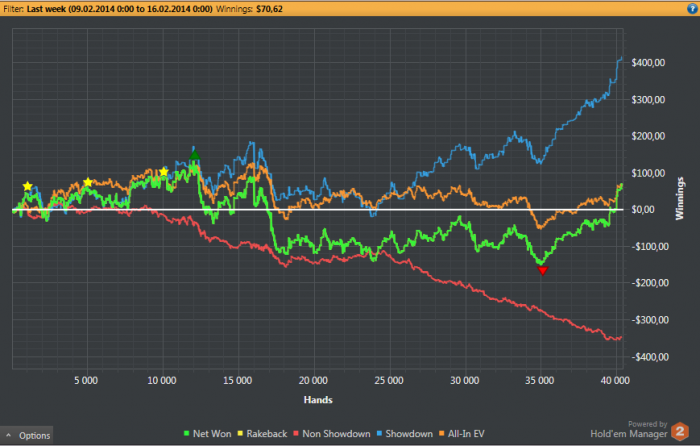Click the 15 000 hands axis label

pyautogui.click(x=238, y=380)
